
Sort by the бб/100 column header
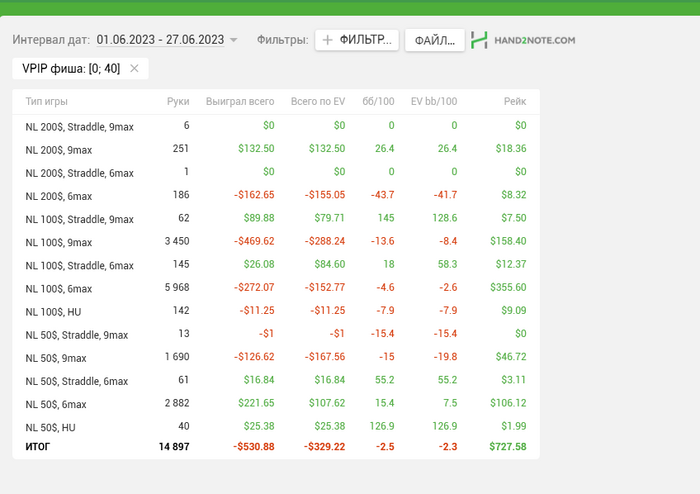(378, 101)
